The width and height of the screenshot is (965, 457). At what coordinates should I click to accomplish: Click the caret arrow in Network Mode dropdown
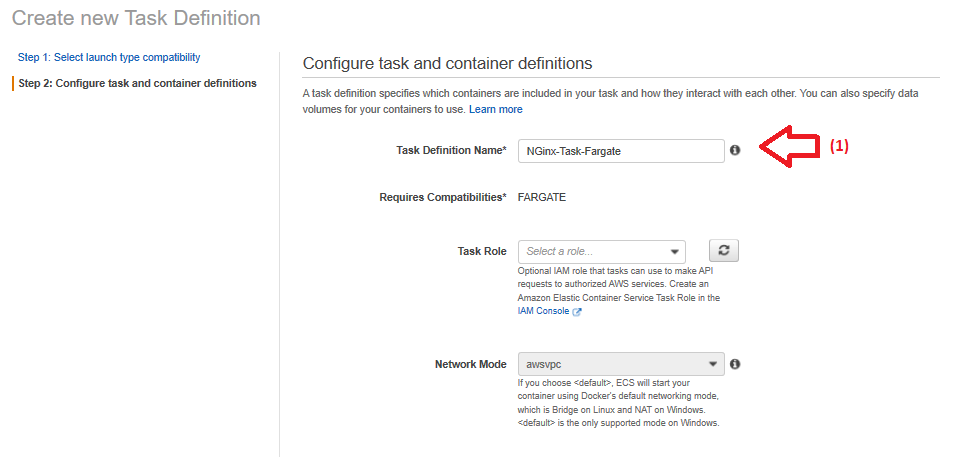712,364
